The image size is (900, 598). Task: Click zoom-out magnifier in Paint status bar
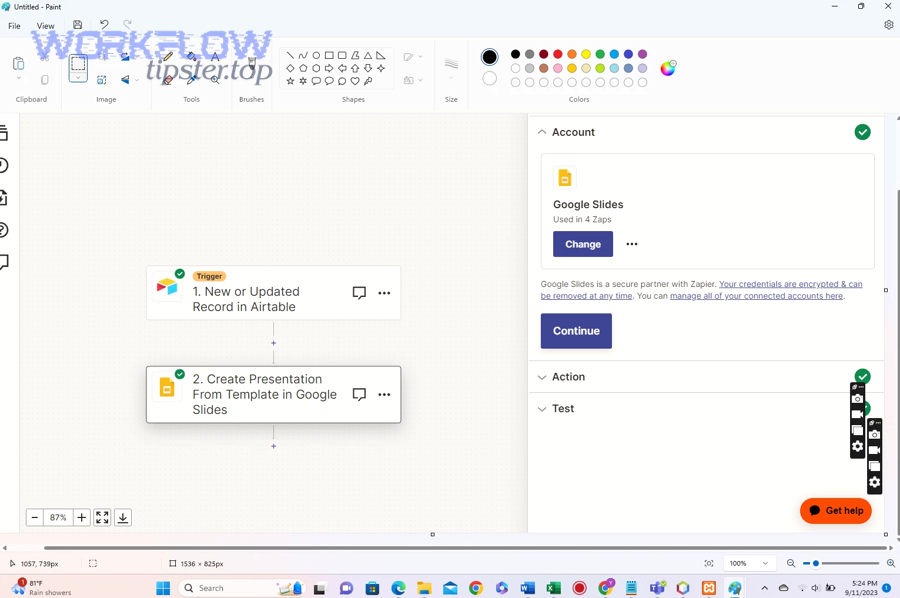791,564
